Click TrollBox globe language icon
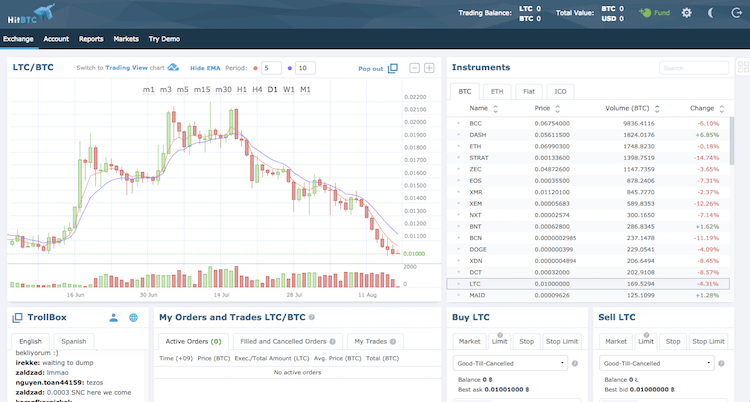The height and width of the screenshot is (402, 750). point(133,317)
